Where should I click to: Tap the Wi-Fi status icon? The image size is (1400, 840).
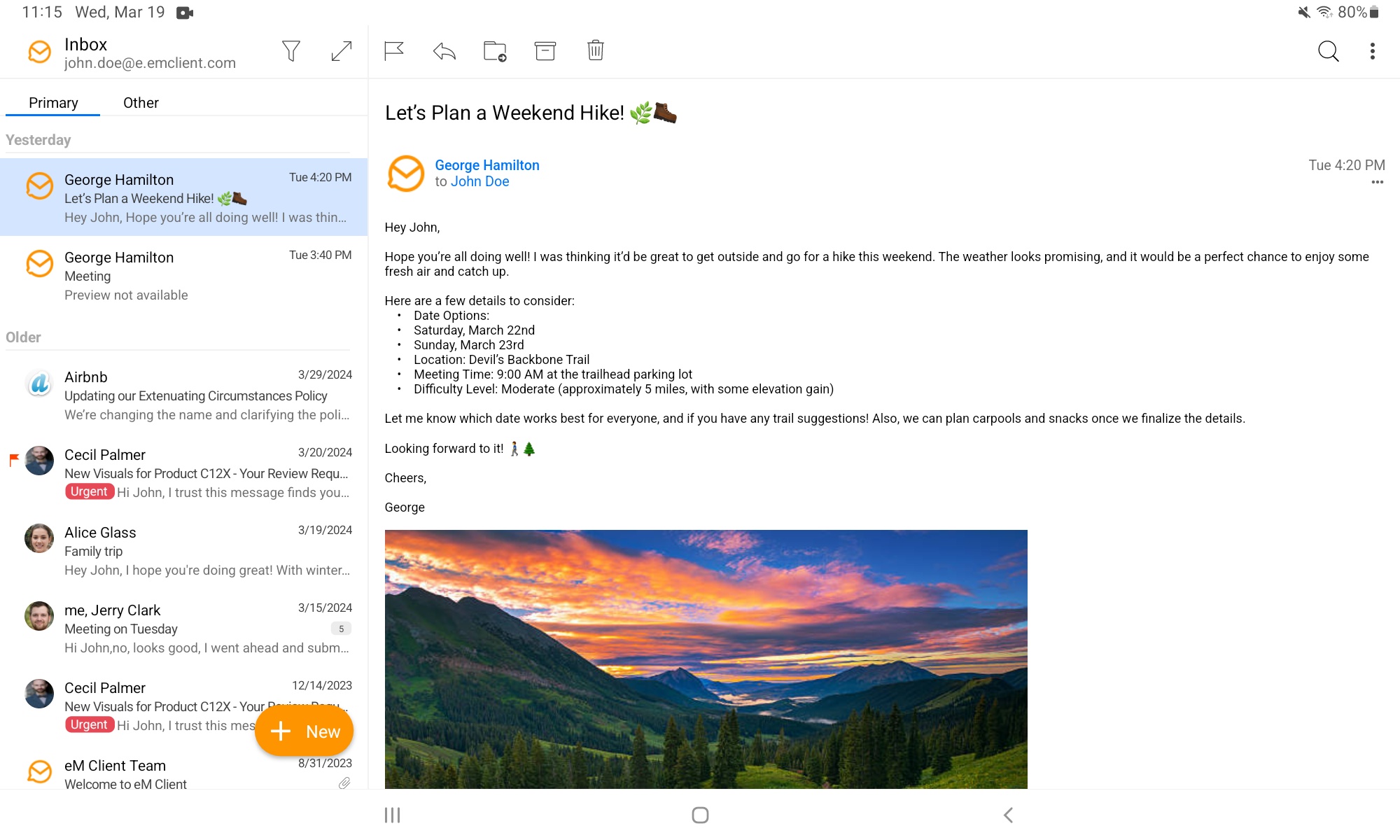(x=1324, y=12)
